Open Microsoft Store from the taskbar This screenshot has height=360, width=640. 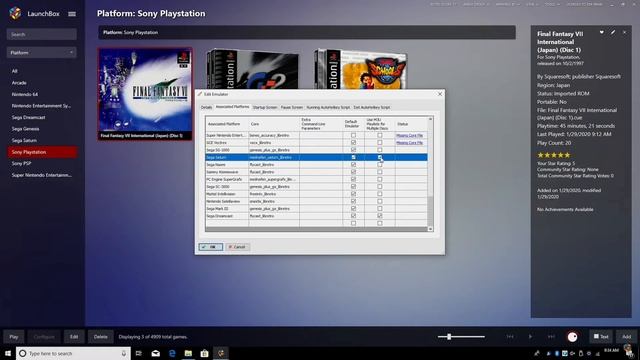204,353
